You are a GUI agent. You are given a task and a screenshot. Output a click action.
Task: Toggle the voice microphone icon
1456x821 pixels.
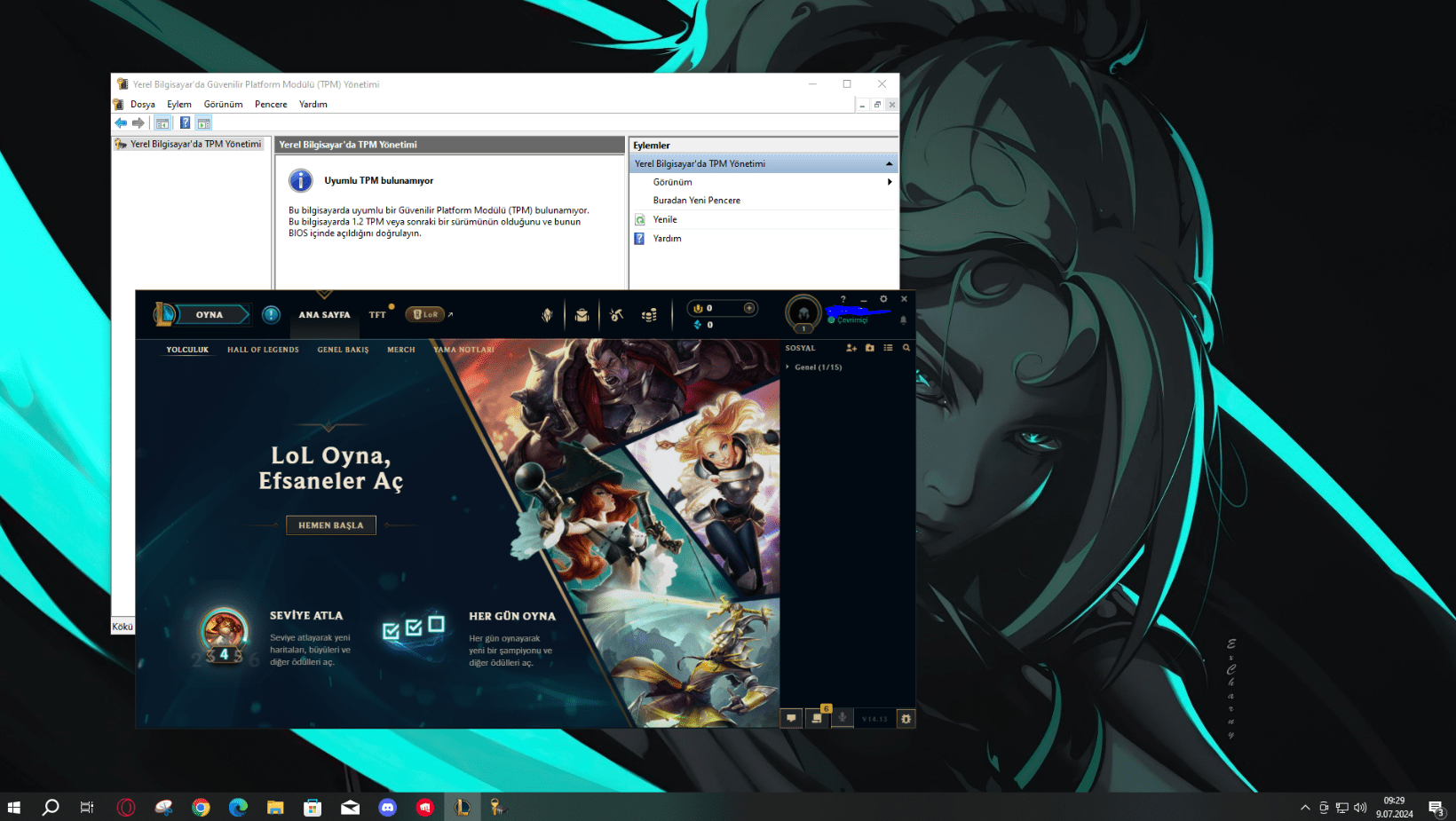pos(843,717)
